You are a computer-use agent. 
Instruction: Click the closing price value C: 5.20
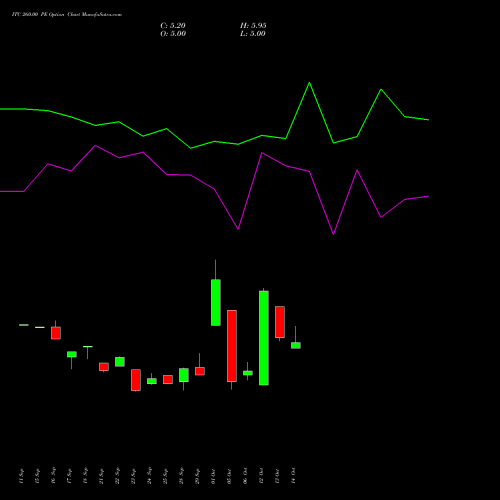click(173, 26)
